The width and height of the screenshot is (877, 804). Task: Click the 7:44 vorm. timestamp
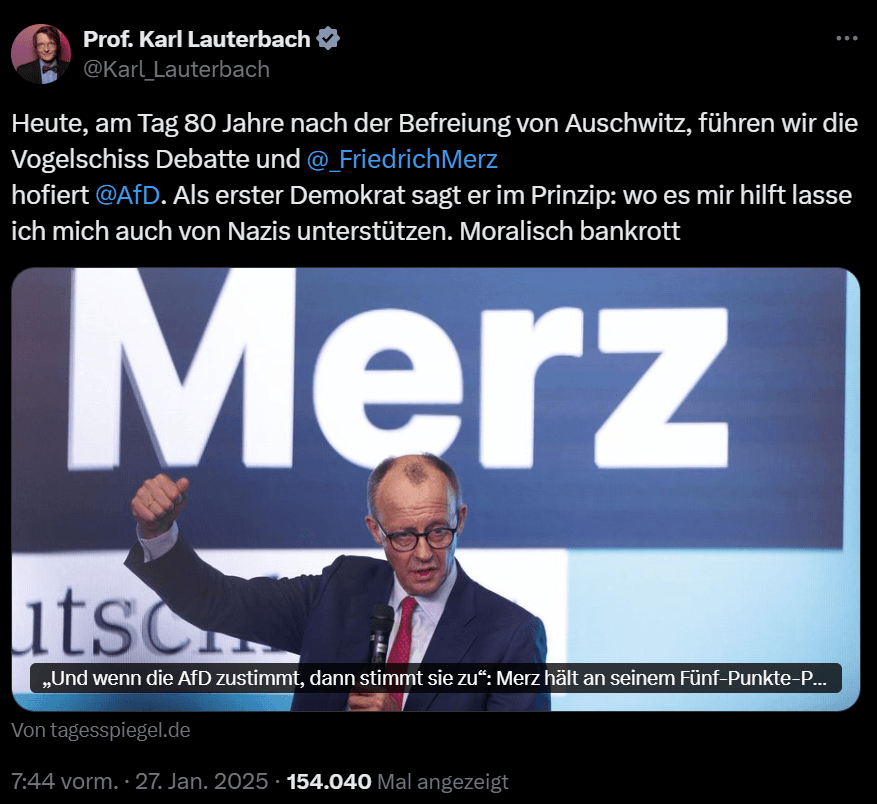coord(65,782)
